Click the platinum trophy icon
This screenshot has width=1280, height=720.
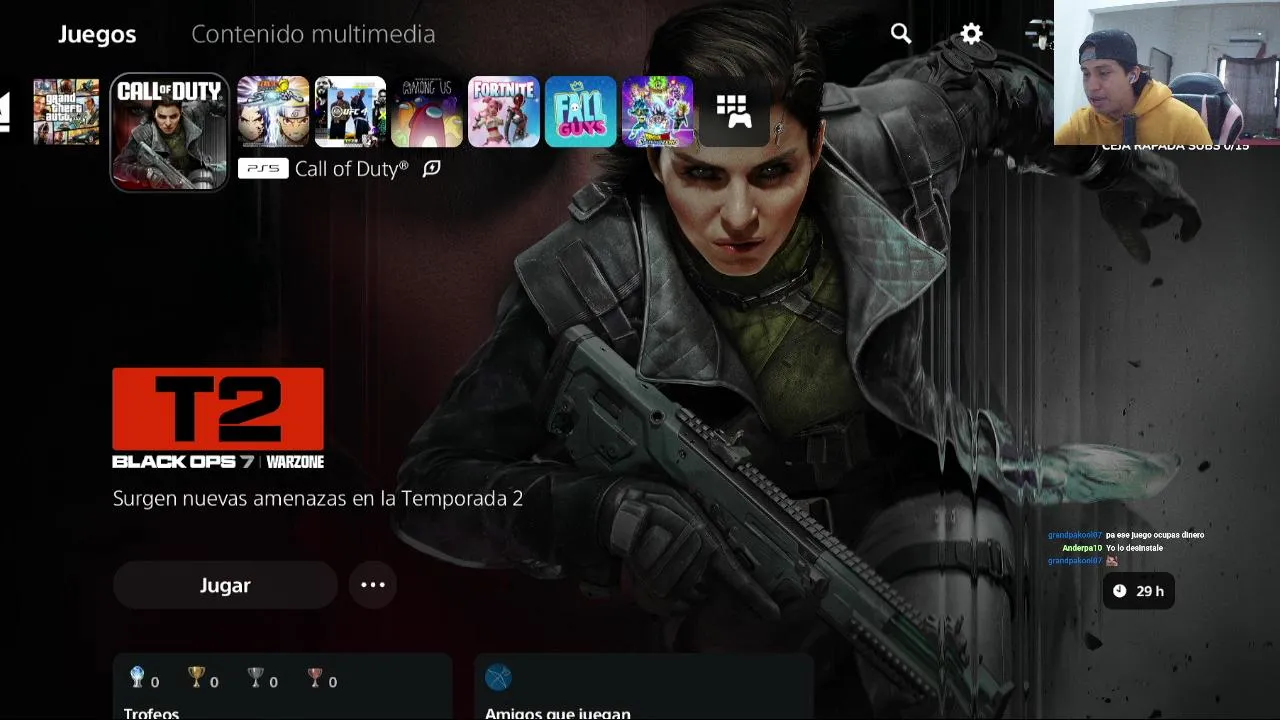click(x=137, y=678)
